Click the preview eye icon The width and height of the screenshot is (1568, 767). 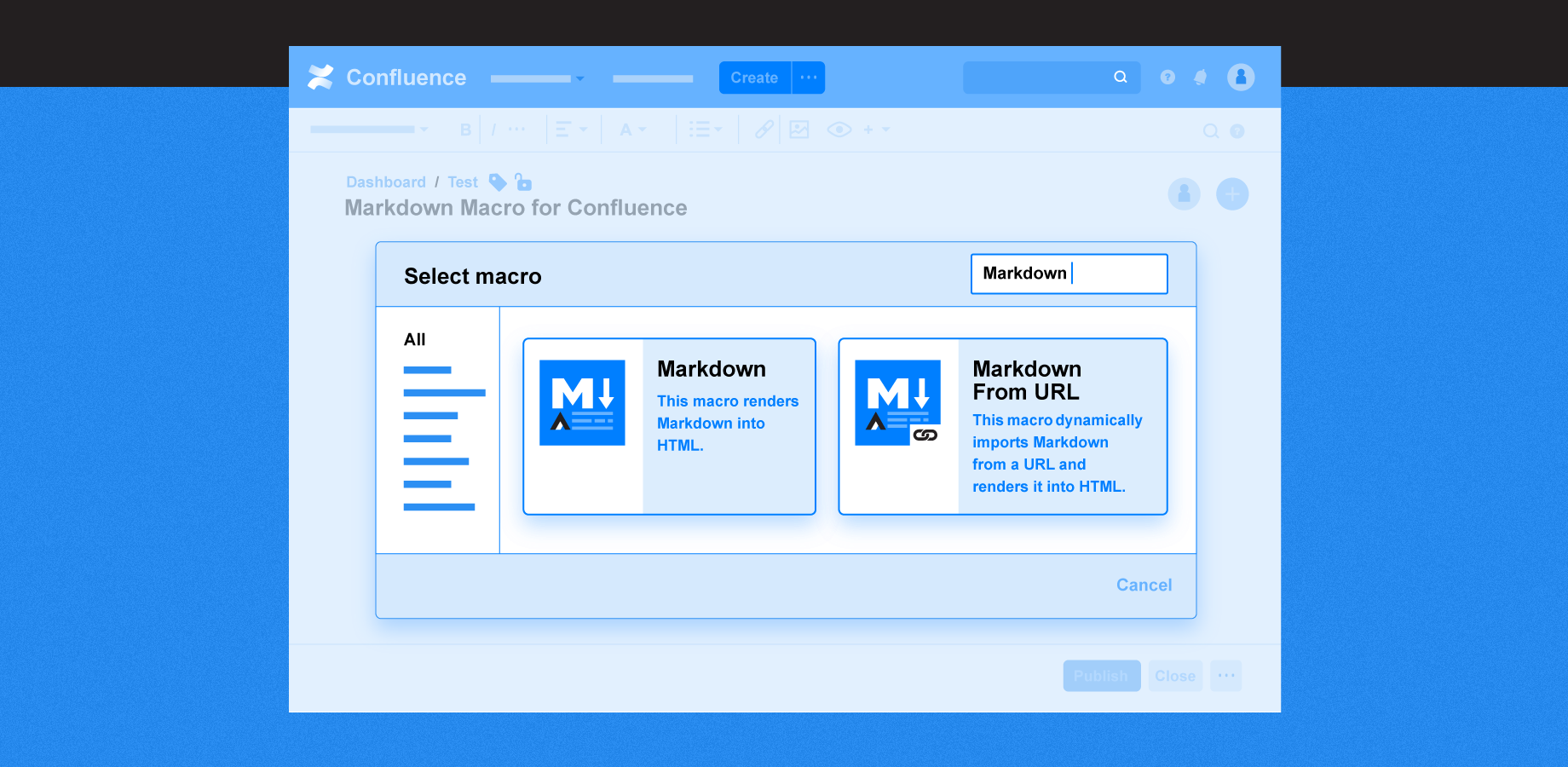click(839, 130)
